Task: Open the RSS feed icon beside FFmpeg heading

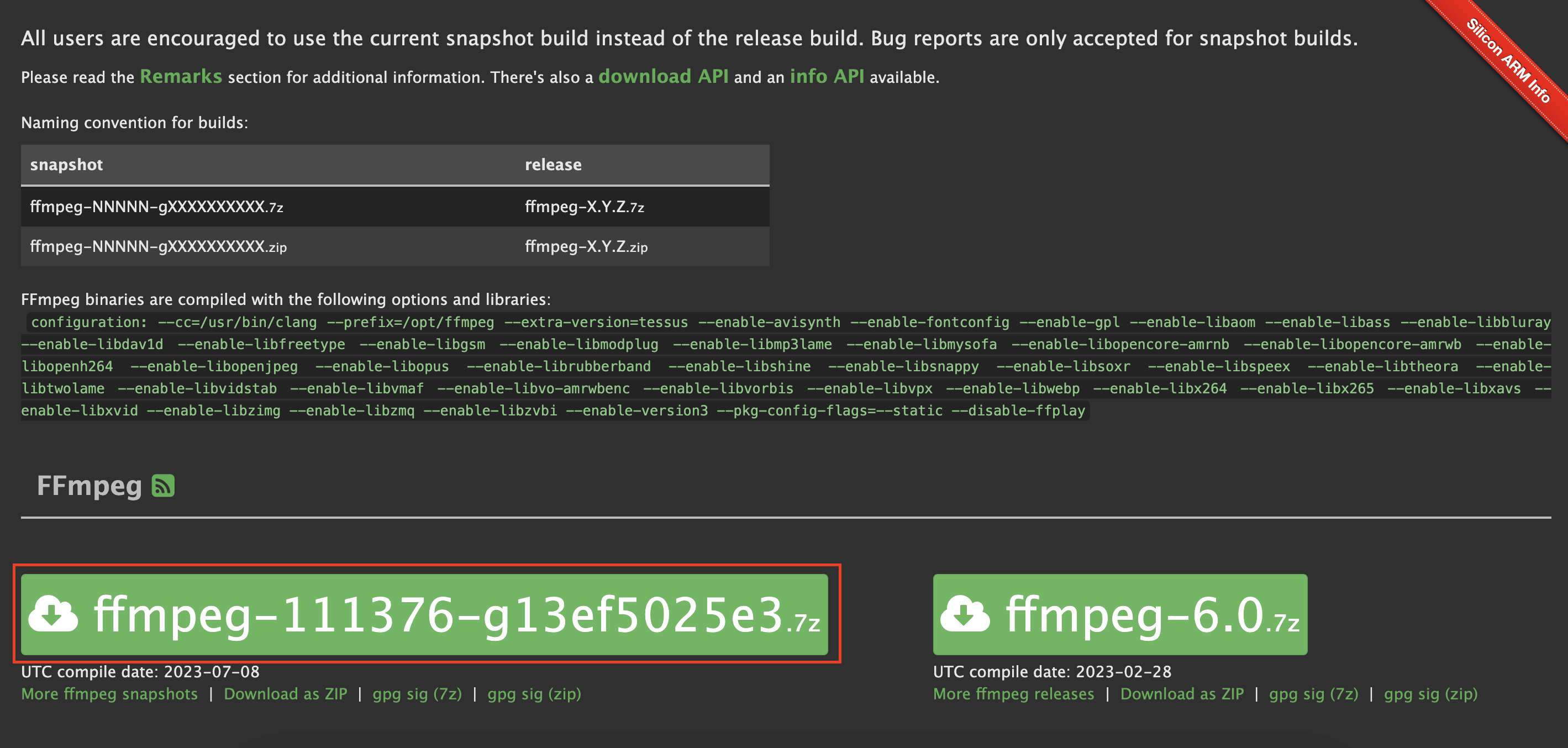Action: tap(162, 486)
